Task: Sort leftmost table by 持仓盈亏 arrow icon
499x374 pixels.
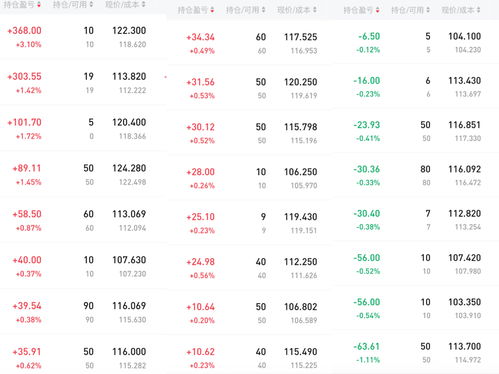Action: 39,4
